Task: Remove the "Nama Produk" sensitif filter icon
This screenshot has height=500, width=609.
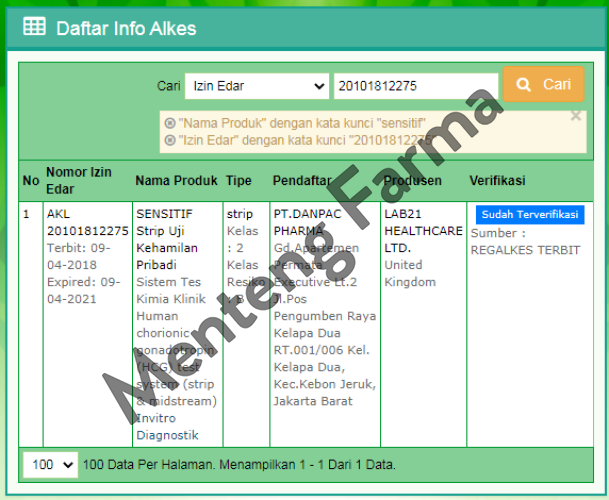Action: coord(170,123)
